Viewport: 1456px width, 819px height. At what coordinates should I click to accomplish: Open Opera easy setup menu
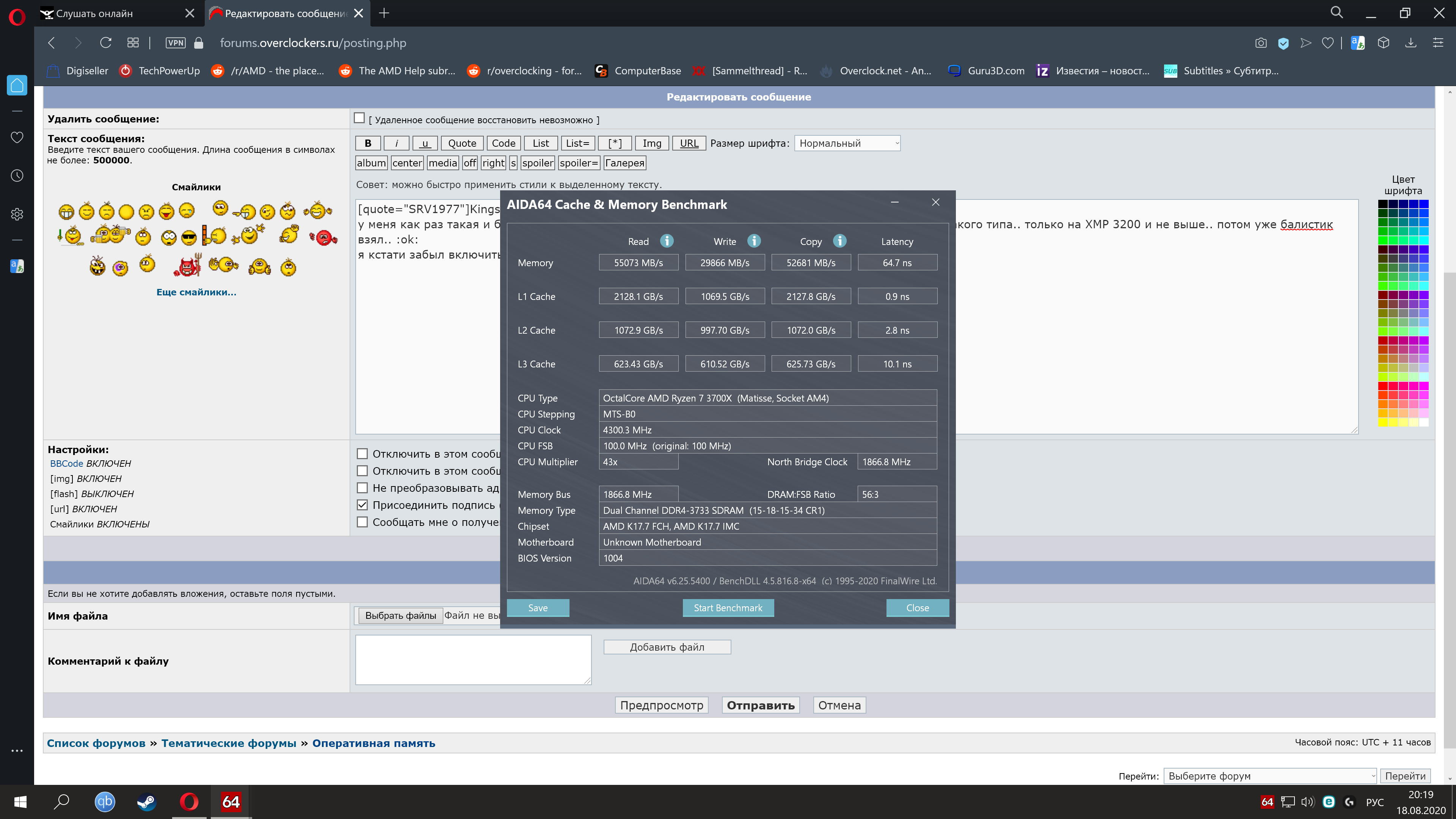click(1438, 43)
